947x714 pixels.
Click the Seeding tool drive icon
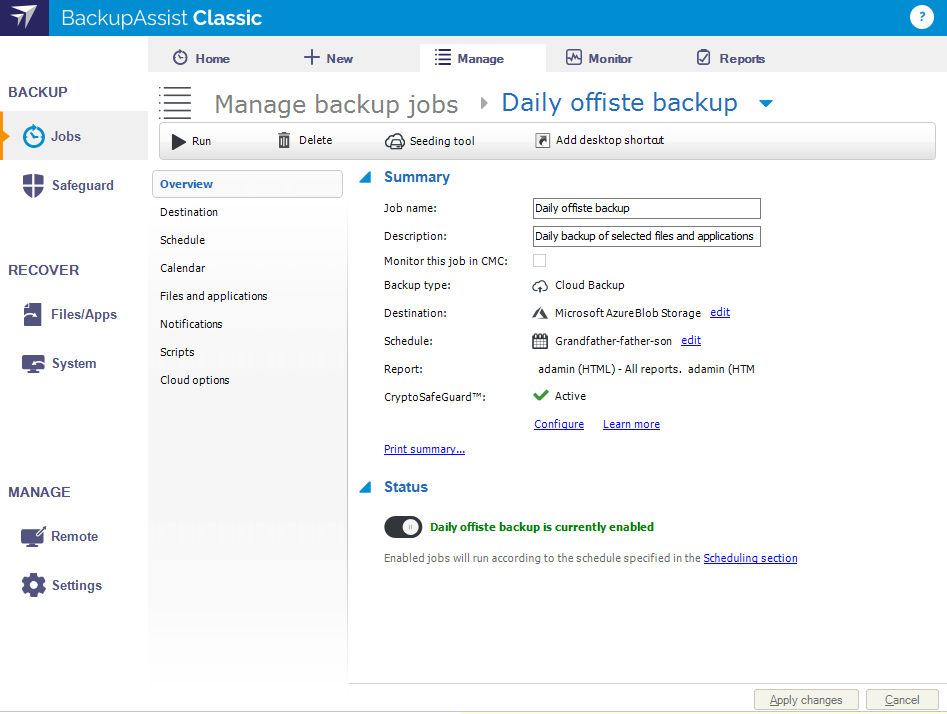tap(394, 141)
